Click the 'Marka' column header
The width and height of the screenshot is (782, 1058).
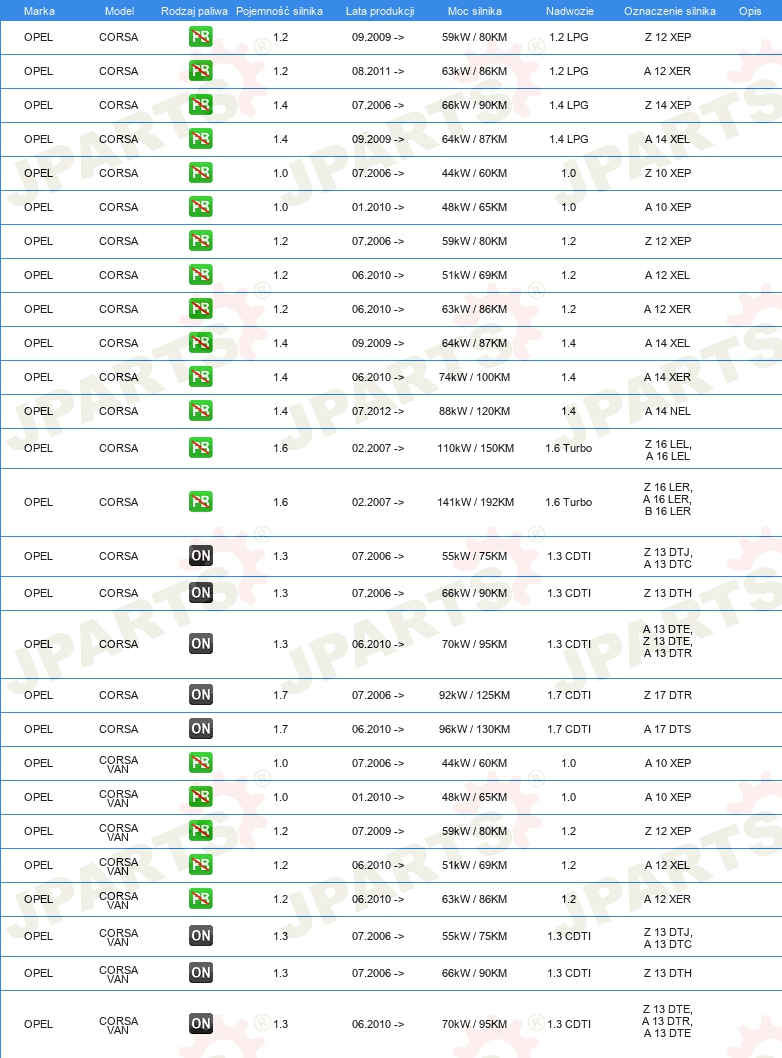click(39, 11)
